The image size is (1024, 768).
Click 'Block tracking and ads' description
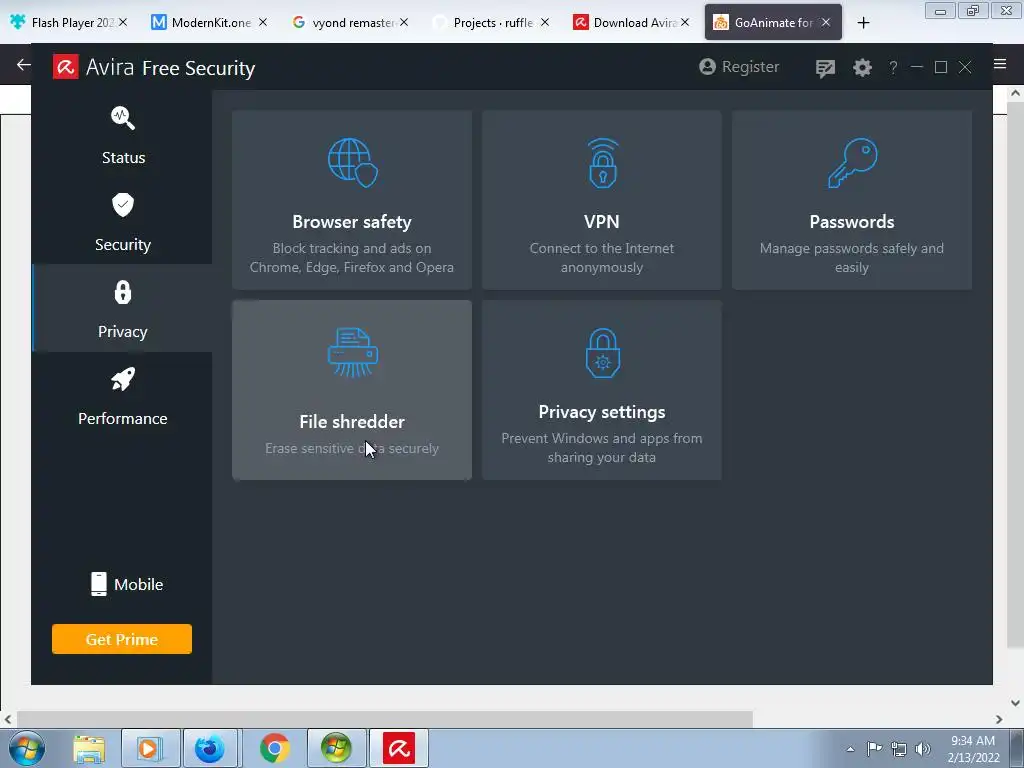pos(352,257)
